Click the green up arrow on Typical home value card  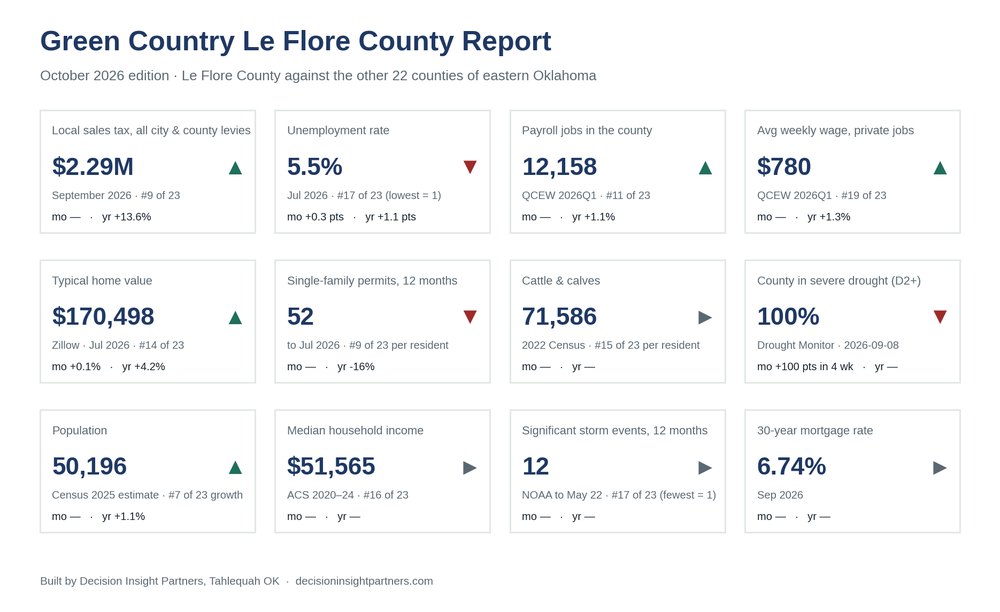click(x=235, y=317)
